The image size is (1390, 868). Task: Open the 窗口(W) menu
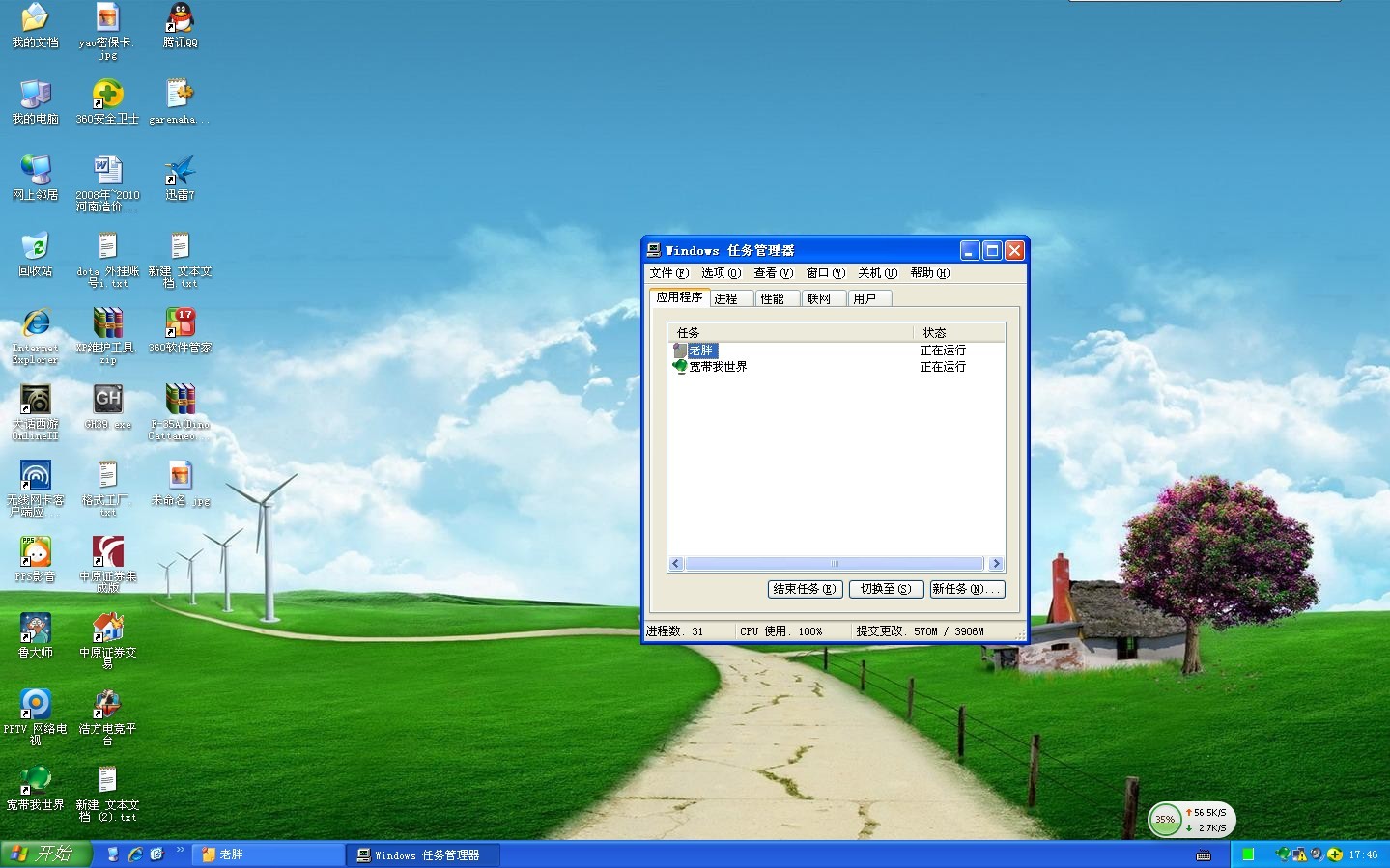click(825, 273)
